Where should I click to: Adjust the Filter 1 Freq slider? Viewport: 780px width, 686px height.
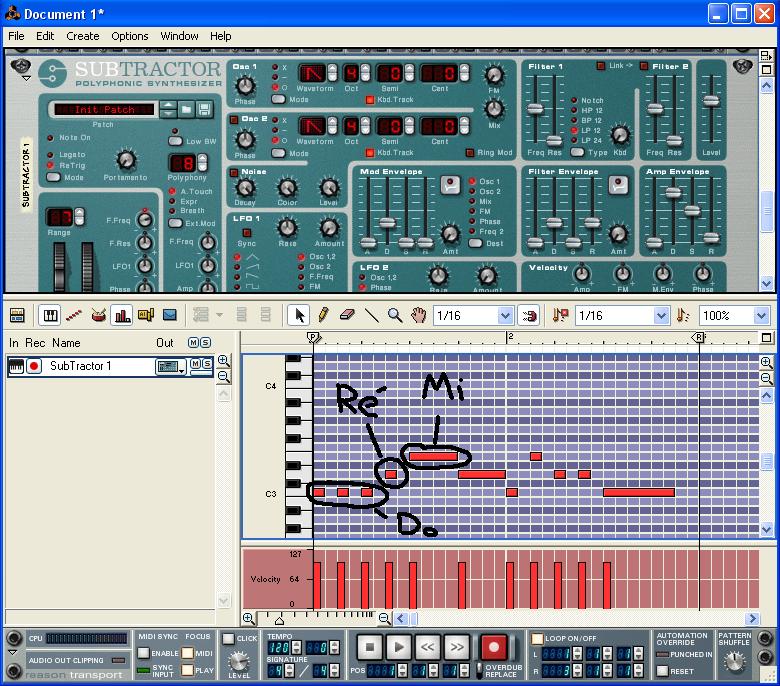point(535,108)
